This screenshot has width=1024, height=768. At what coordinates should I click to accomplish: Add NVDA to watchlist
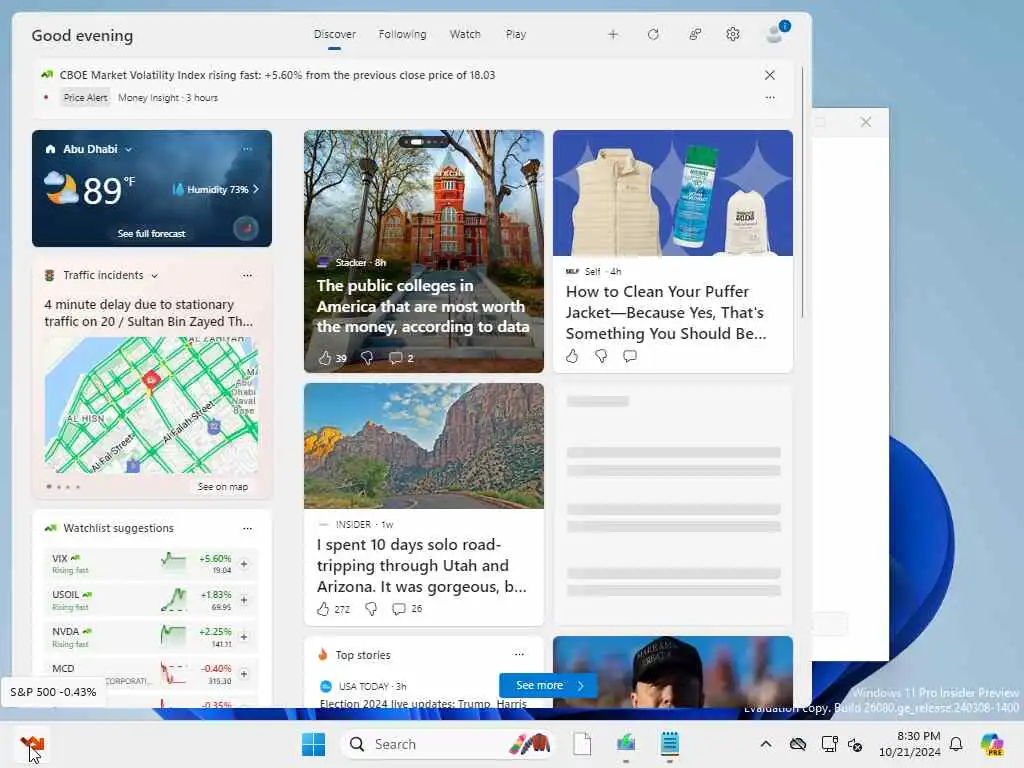[244, 637]
